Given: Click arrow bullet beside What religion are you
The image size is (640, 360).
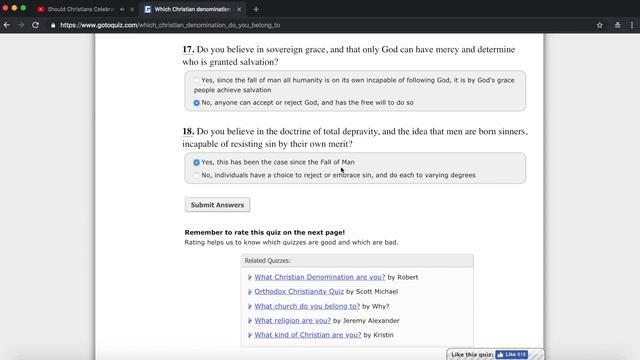Looking at the screenshot, I should [x=250, y=321].
